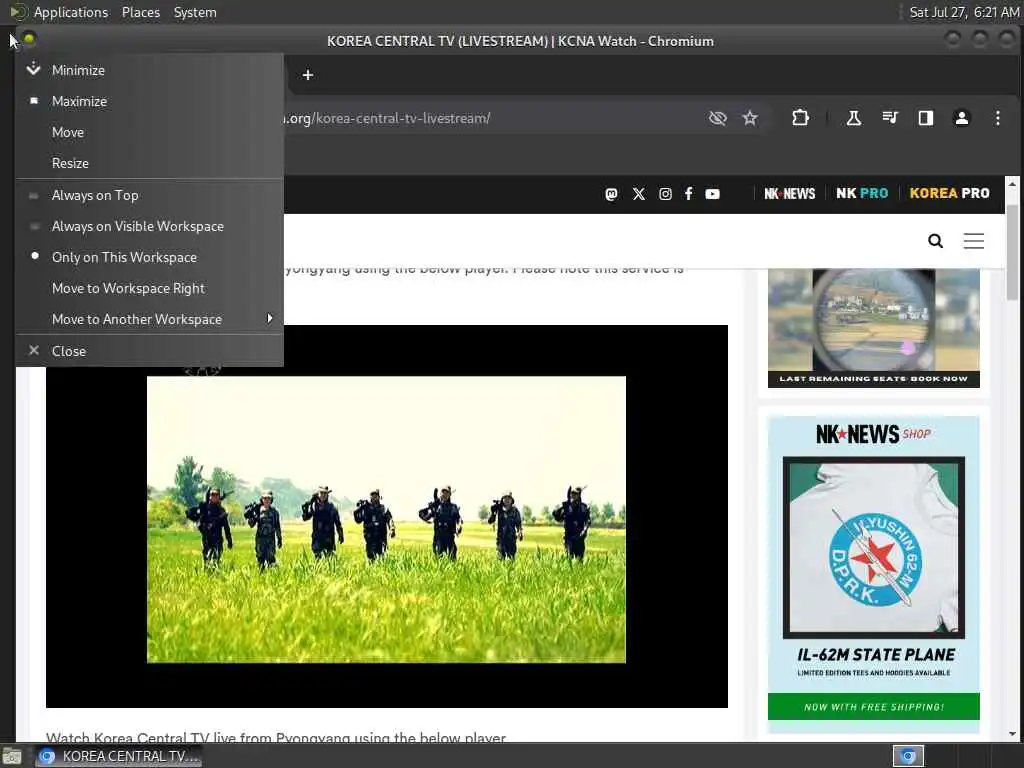Open the hamburger navigation menu

click(974, 241)
